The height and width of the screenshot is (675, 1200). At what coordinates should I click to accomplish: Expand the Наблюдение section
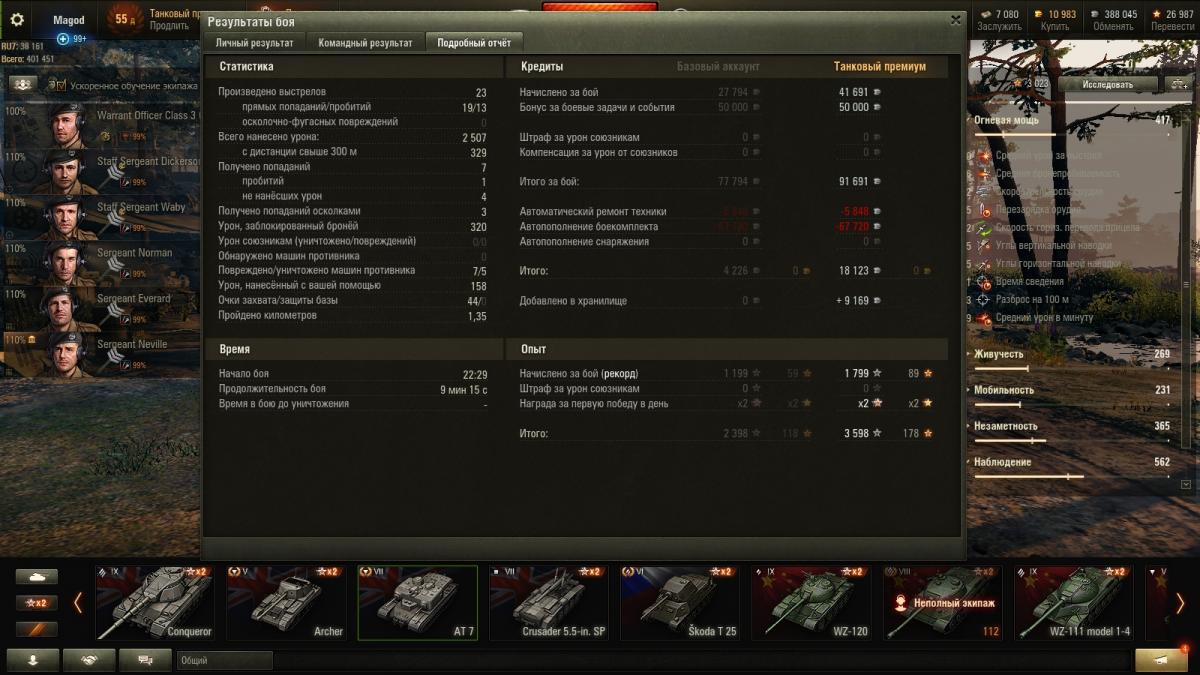click(x=1002, y=462)
